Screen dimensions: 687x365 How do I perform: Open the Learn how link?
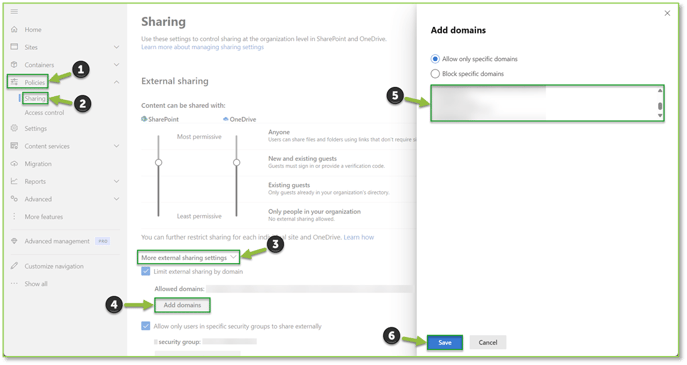pos(359,237)
